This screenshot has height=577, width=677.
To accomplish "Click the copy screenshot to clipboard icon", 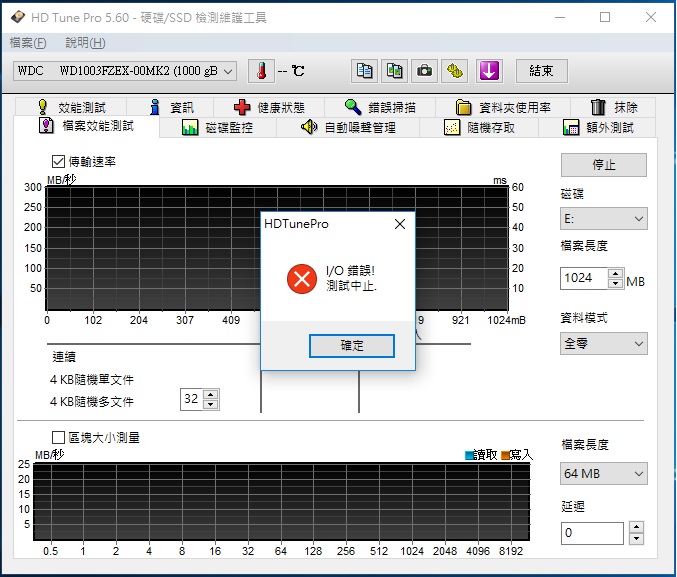I will [x=394, y=71].
